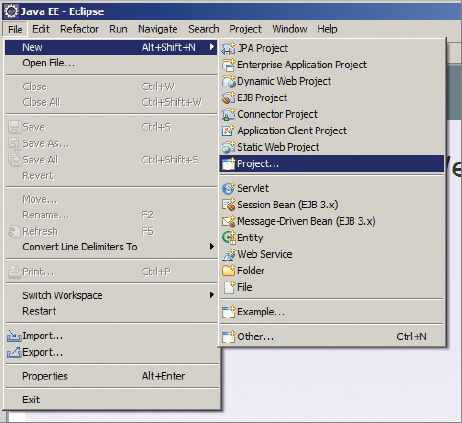The height and width of the screenshot is (423, 462).
Task: Click the Ctrl+Shift+S shortcut text
Action: (x=170, y=160)
